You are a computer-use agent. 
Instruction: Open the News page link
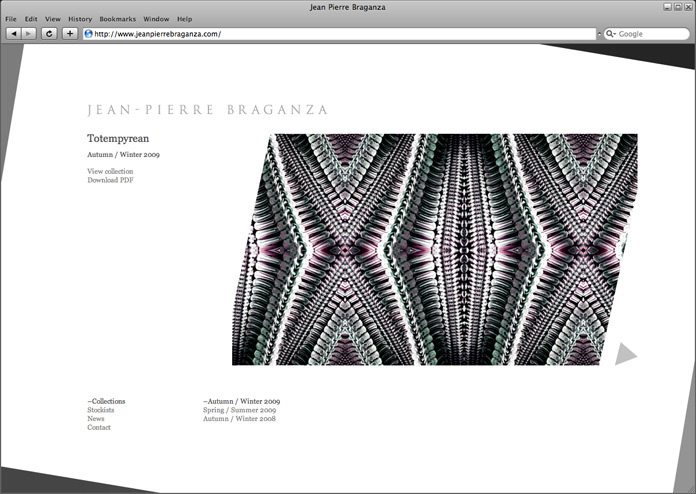[x=96, y=419]
